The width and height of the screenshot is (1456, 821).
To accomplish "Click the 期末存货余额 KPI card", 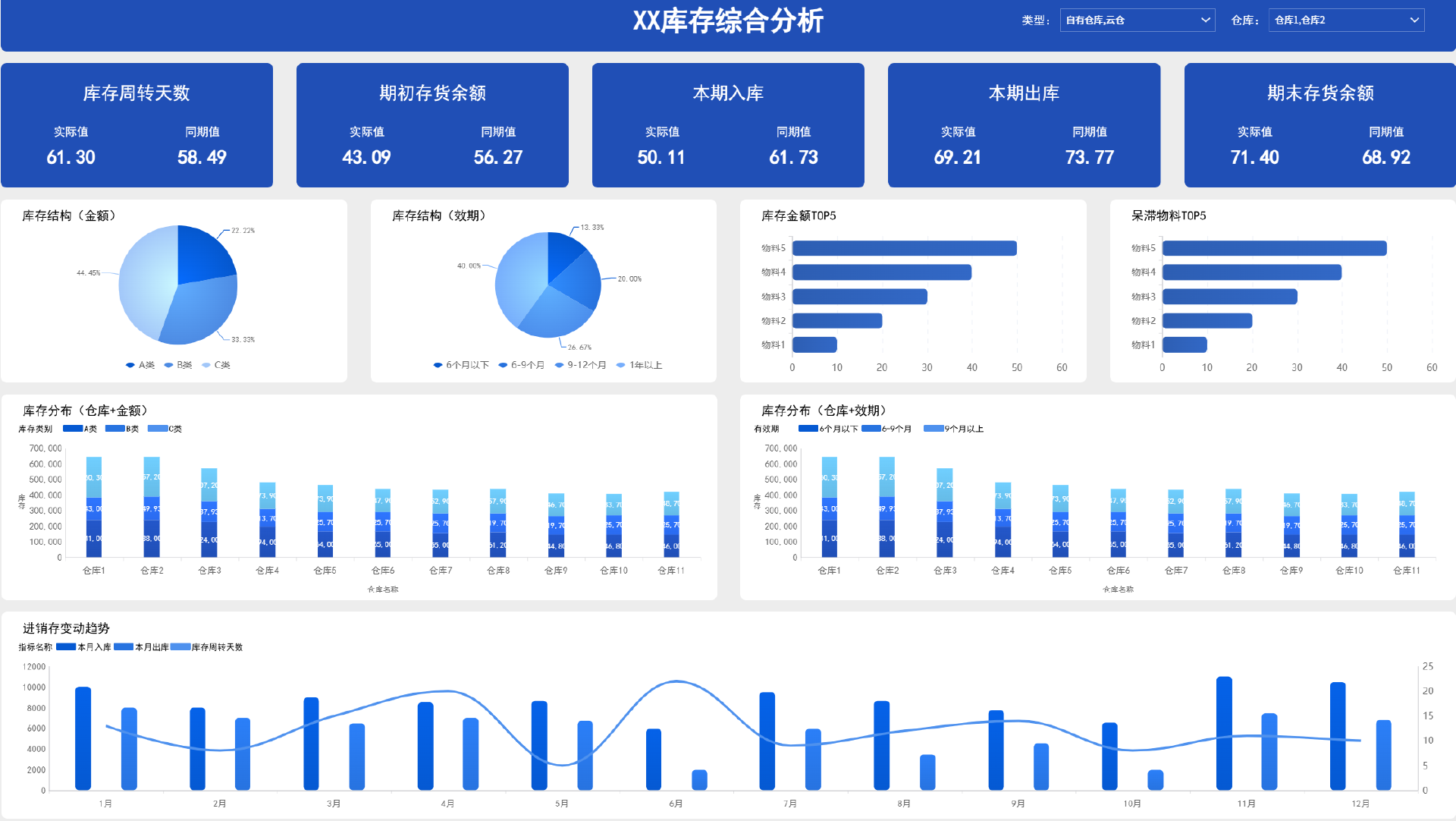I will pos(1319,125).
